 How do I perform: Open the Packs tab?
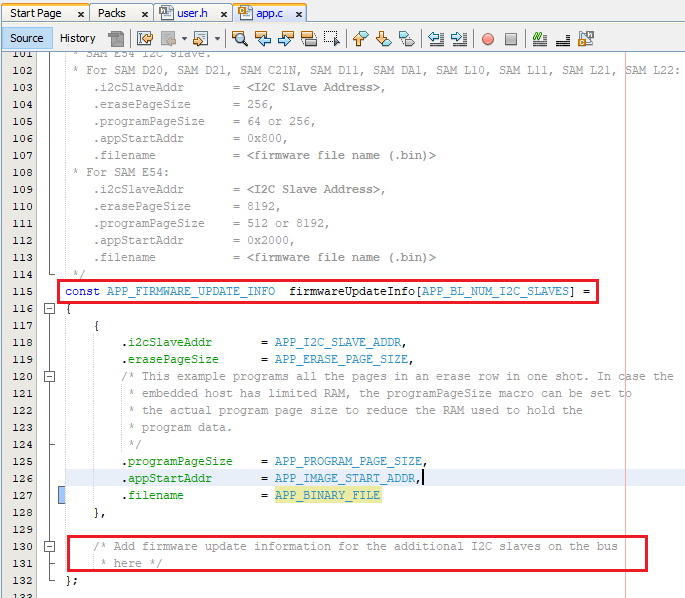(x=111, y=13)
